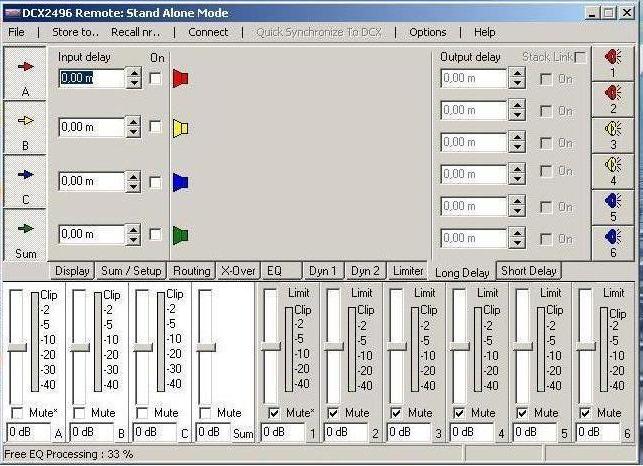Click input A gain fader handle
643x466 pixels.
[x=17, y=347]
